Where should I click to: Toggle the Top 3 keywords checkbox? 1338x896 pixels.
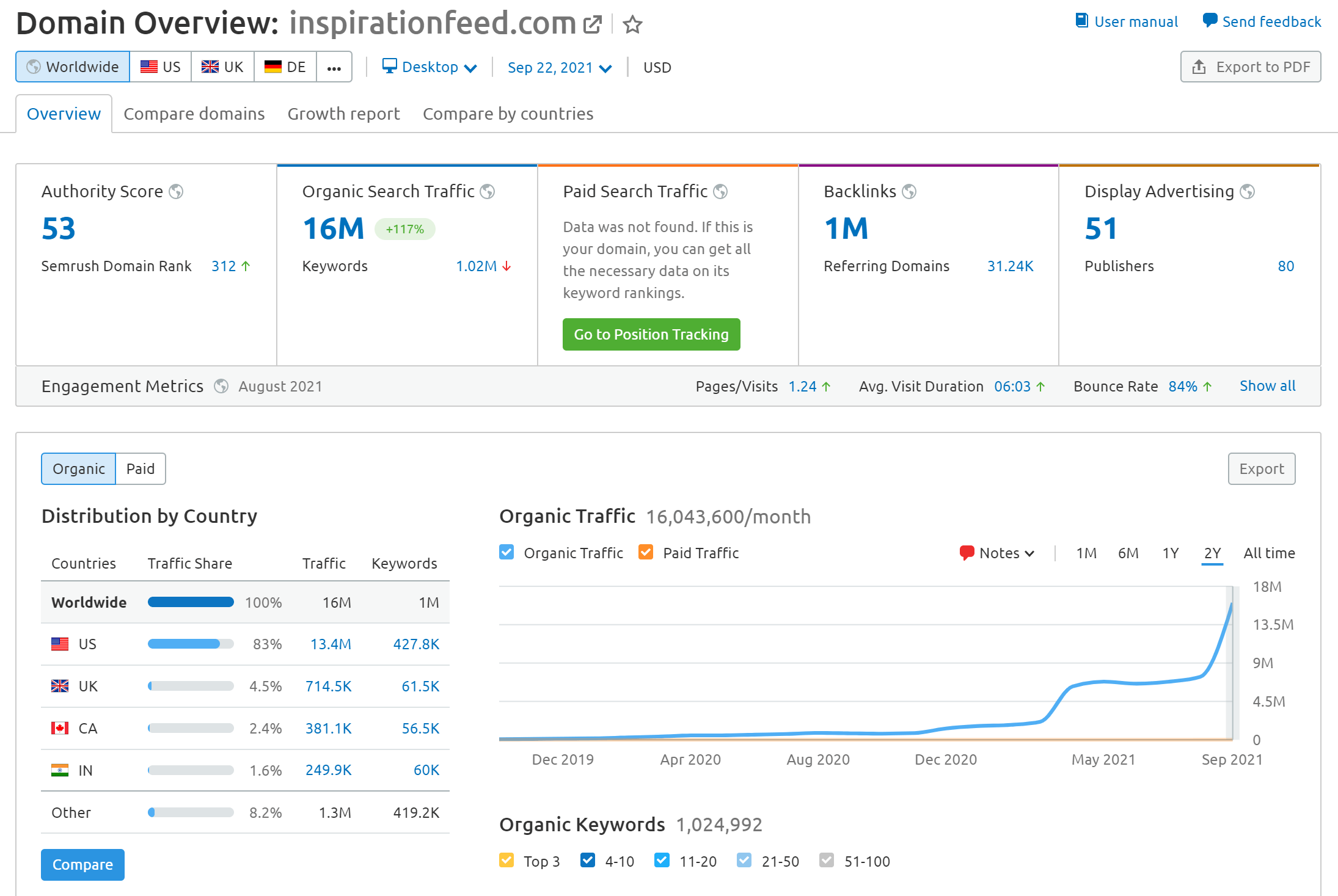[x=506, y=860]
